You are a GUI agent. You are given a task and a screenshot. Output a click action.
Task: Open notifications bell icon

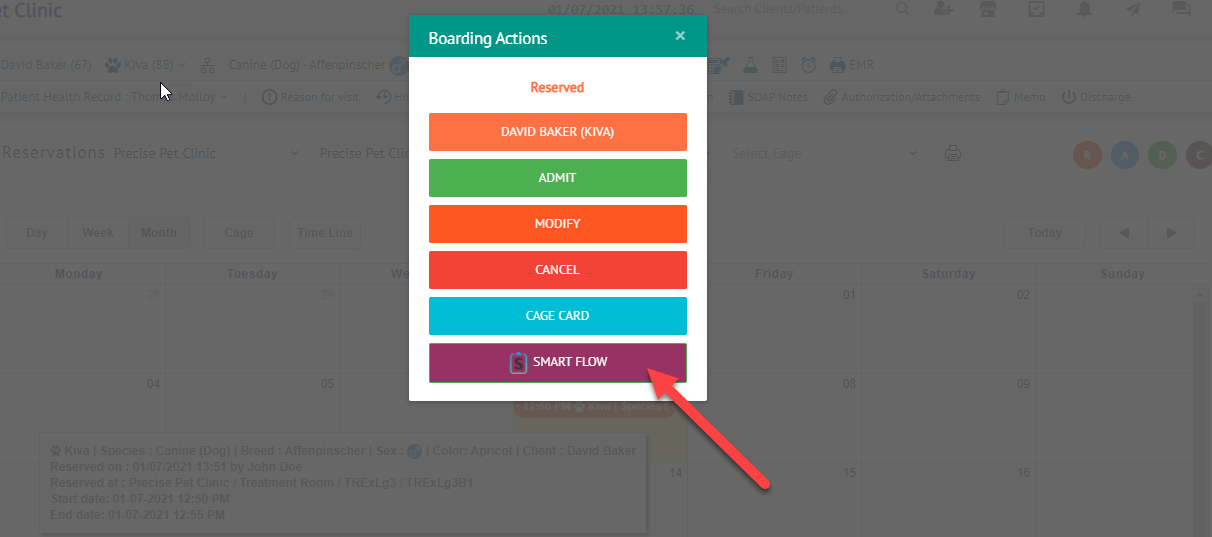pos(1085,9)
